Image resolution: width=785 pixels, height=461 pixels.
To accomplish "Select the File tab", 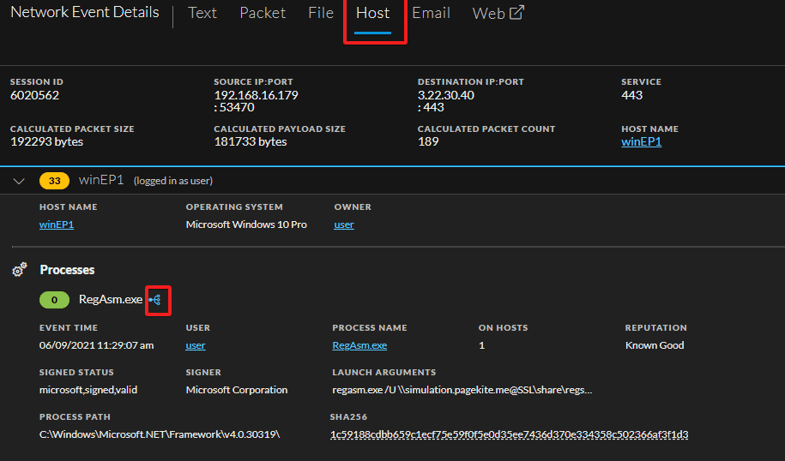I will [x=320, y=13].
